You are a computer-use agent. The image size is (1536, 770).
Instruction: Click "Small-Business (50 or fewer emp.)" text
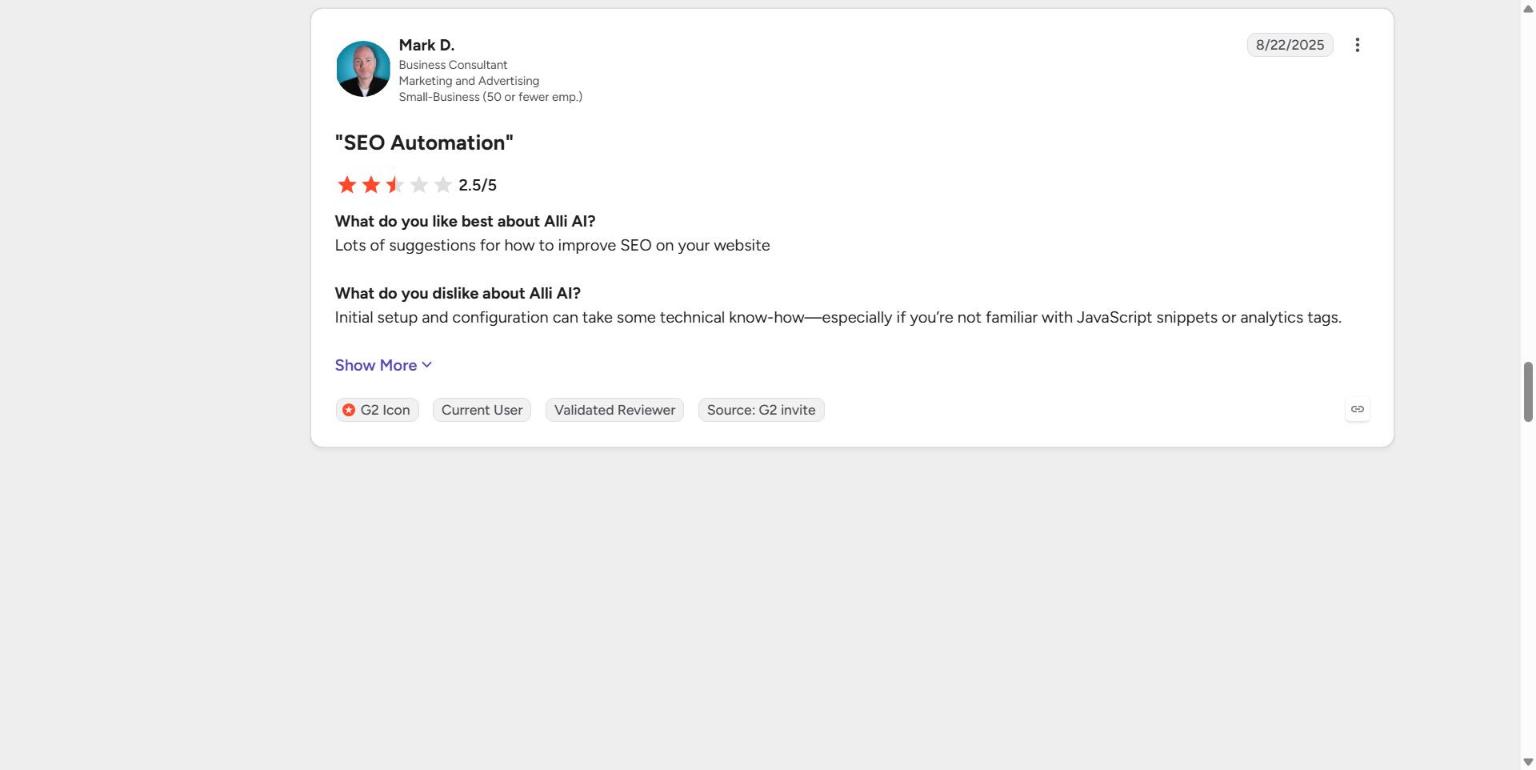pyautogui.click(x=491, y=97)
